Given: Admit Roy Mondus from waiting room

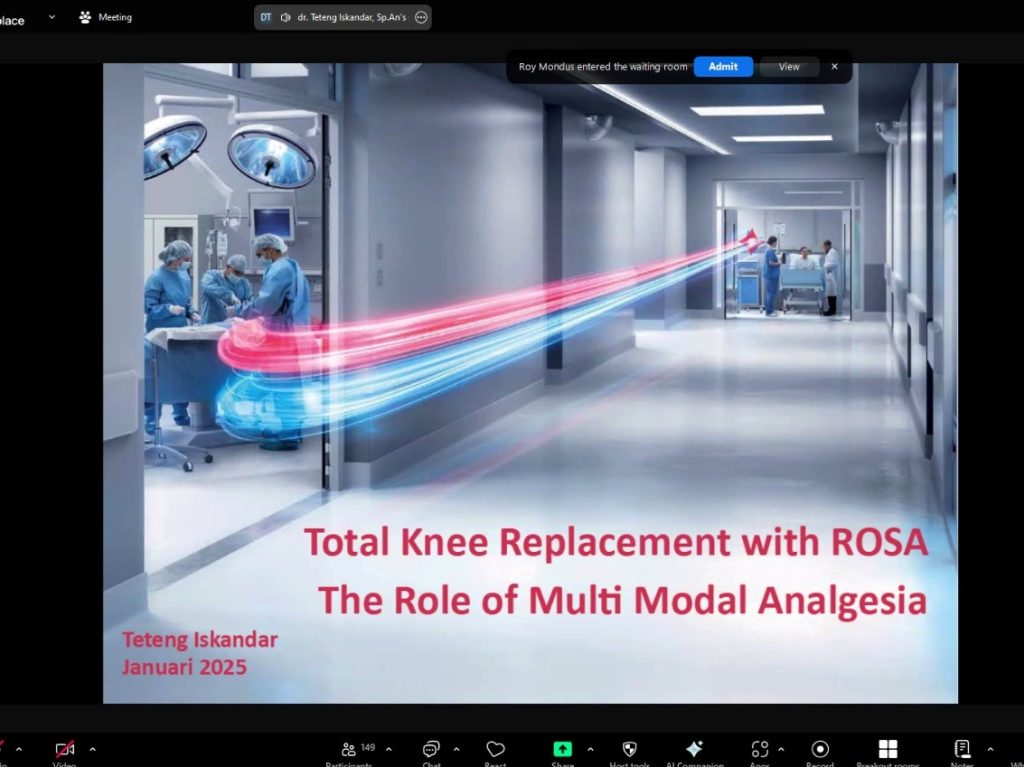Looking at the screenshot, I should click(x=723, y=67).
